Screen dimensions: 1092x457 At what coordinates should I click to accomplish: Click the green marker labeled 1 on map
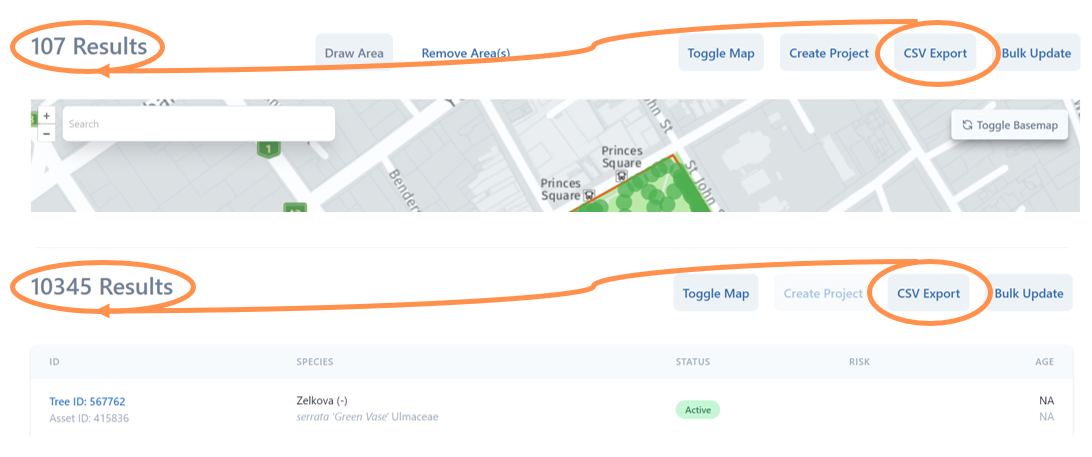point(267,149)
